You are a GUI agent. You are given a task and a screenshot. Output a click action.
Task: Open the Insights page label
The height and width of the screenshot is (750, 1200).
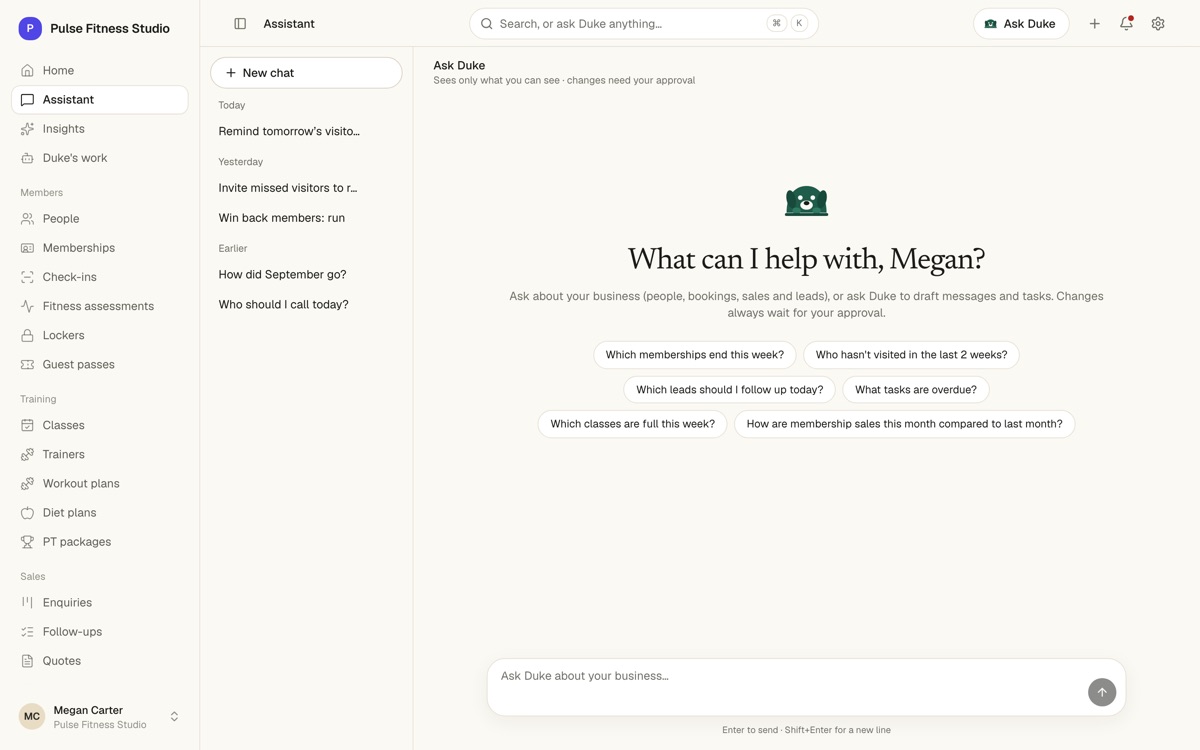63,129
